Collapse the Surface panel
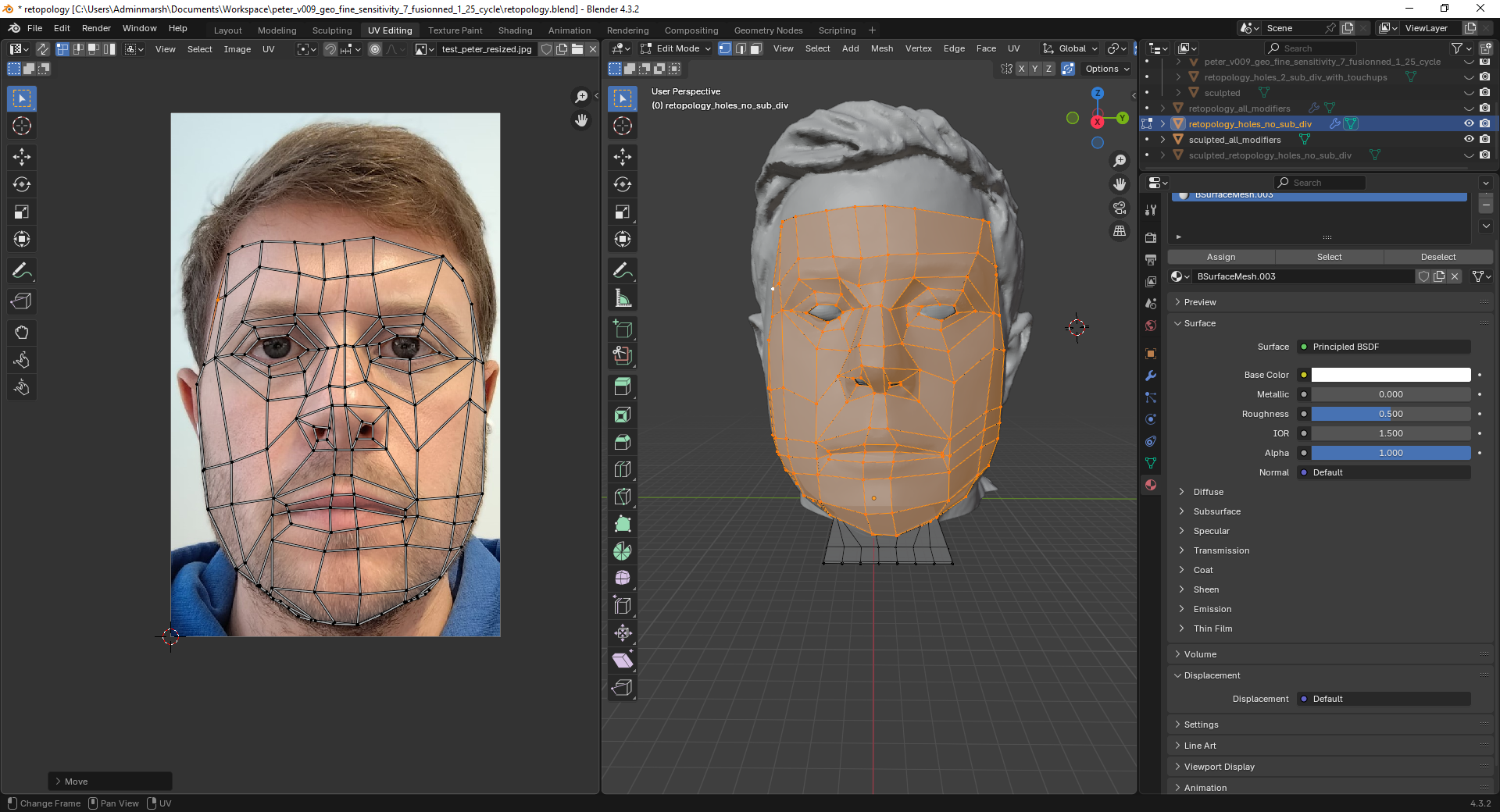The height and width of the screenshot is (812, 1500). pyautogui.click(x=1199, y=323)
